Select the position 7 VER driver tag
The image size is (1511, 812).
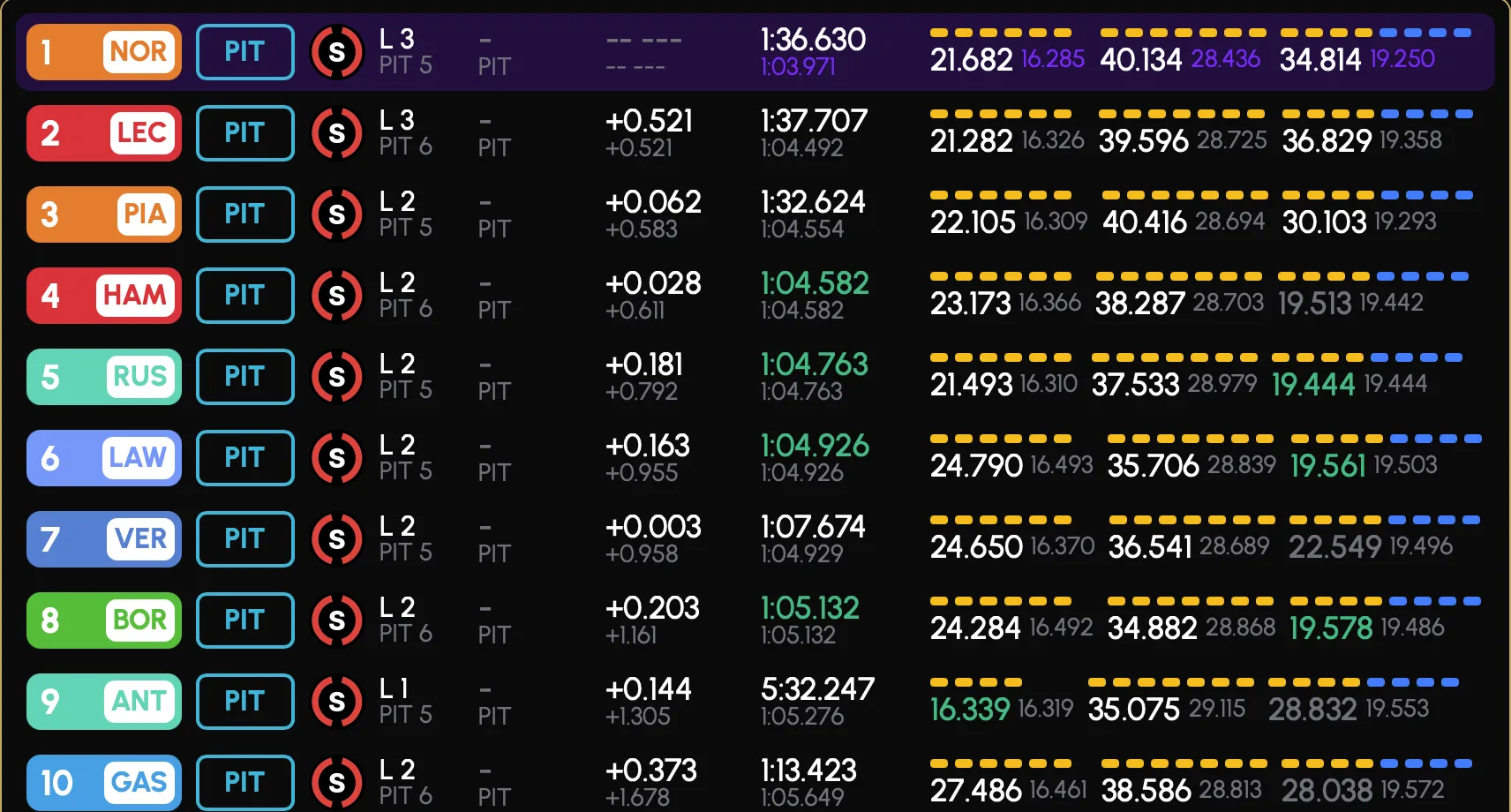click(x=104, y=539)
